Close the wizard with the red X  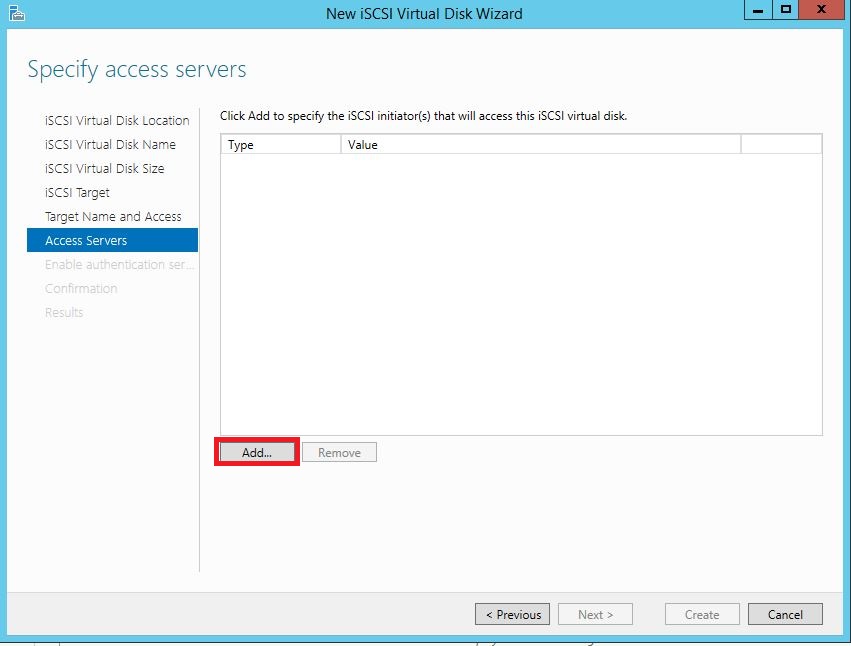coord(822,10)
